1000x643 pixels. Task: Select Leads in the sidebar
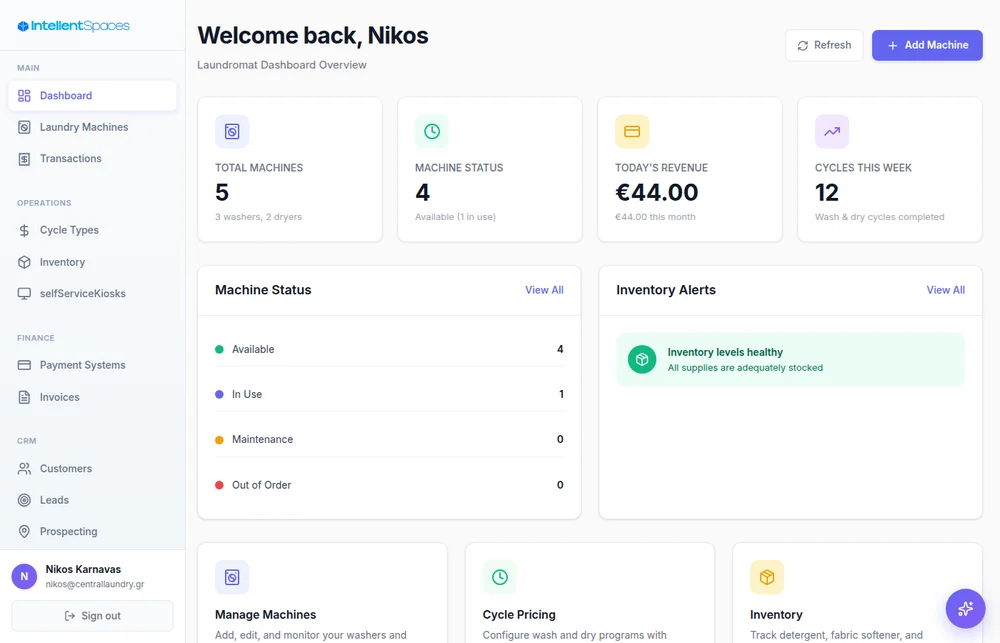92,500
